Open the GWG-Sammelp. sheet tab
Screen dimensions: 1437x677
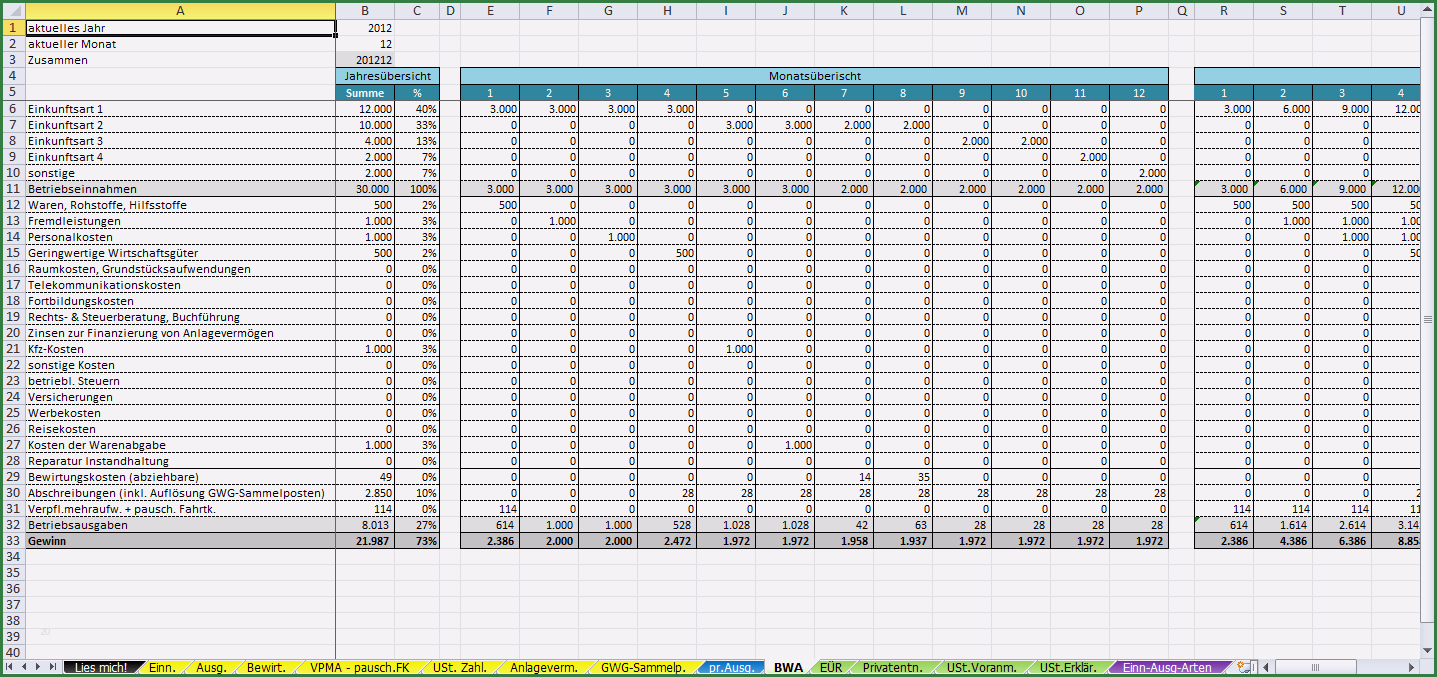pyautogui.click(x=643, y=667)
